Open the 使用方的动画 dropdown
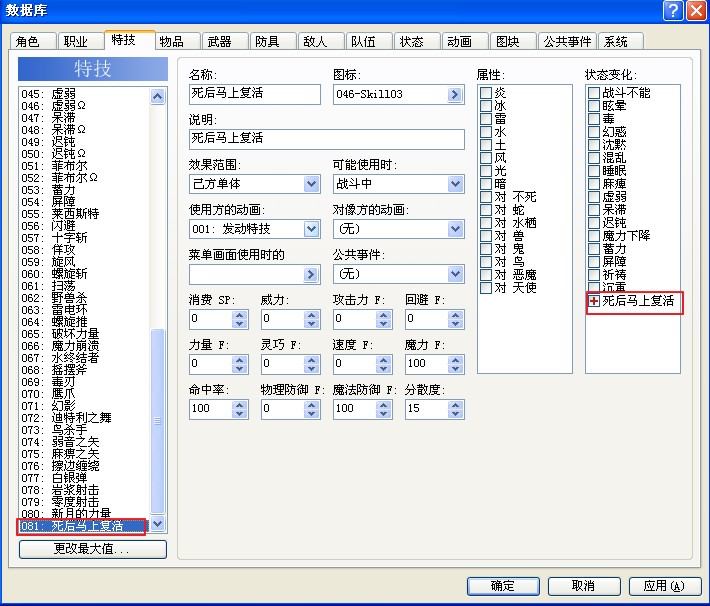 point(311,229)
